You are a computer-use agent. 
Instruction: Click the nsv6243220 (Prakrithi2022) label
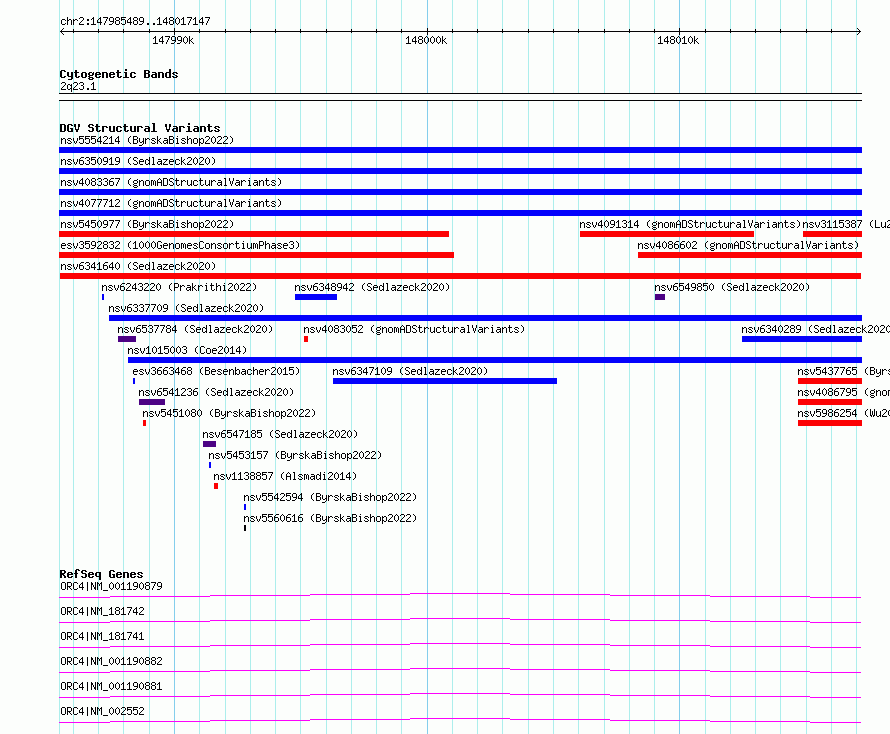179,287
